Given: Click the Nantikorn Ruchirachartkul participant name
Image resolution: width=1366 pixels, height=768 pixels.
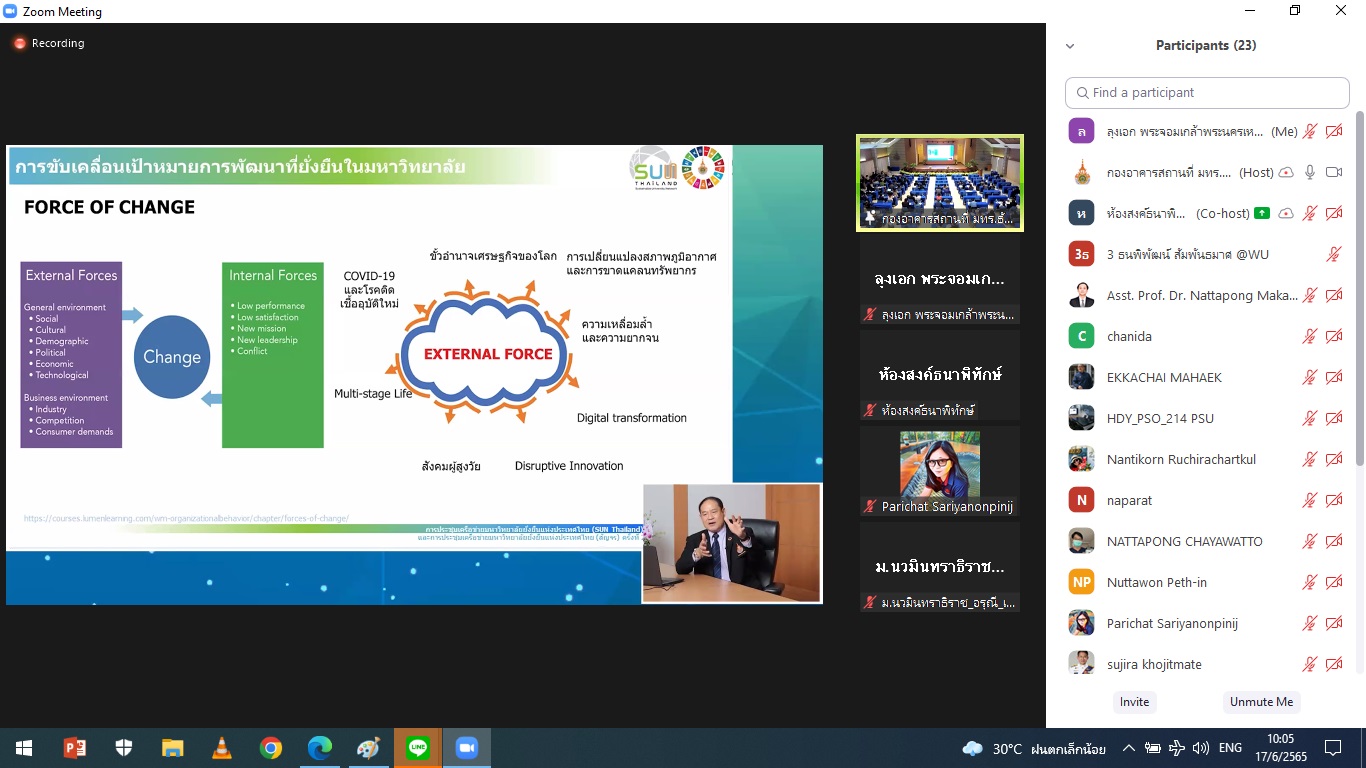Looking at the screenshot, I should (1181, 459).
